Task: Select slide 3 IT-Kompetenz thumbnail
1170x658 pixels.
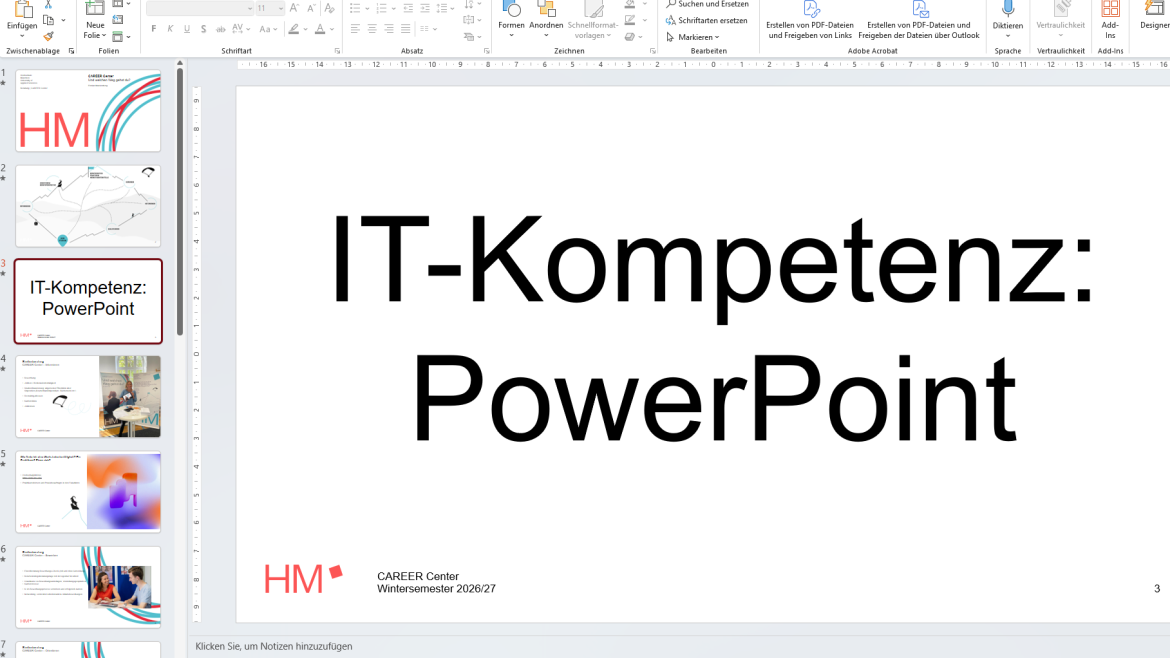Action: pyautogui.click(x=88, y=301)
